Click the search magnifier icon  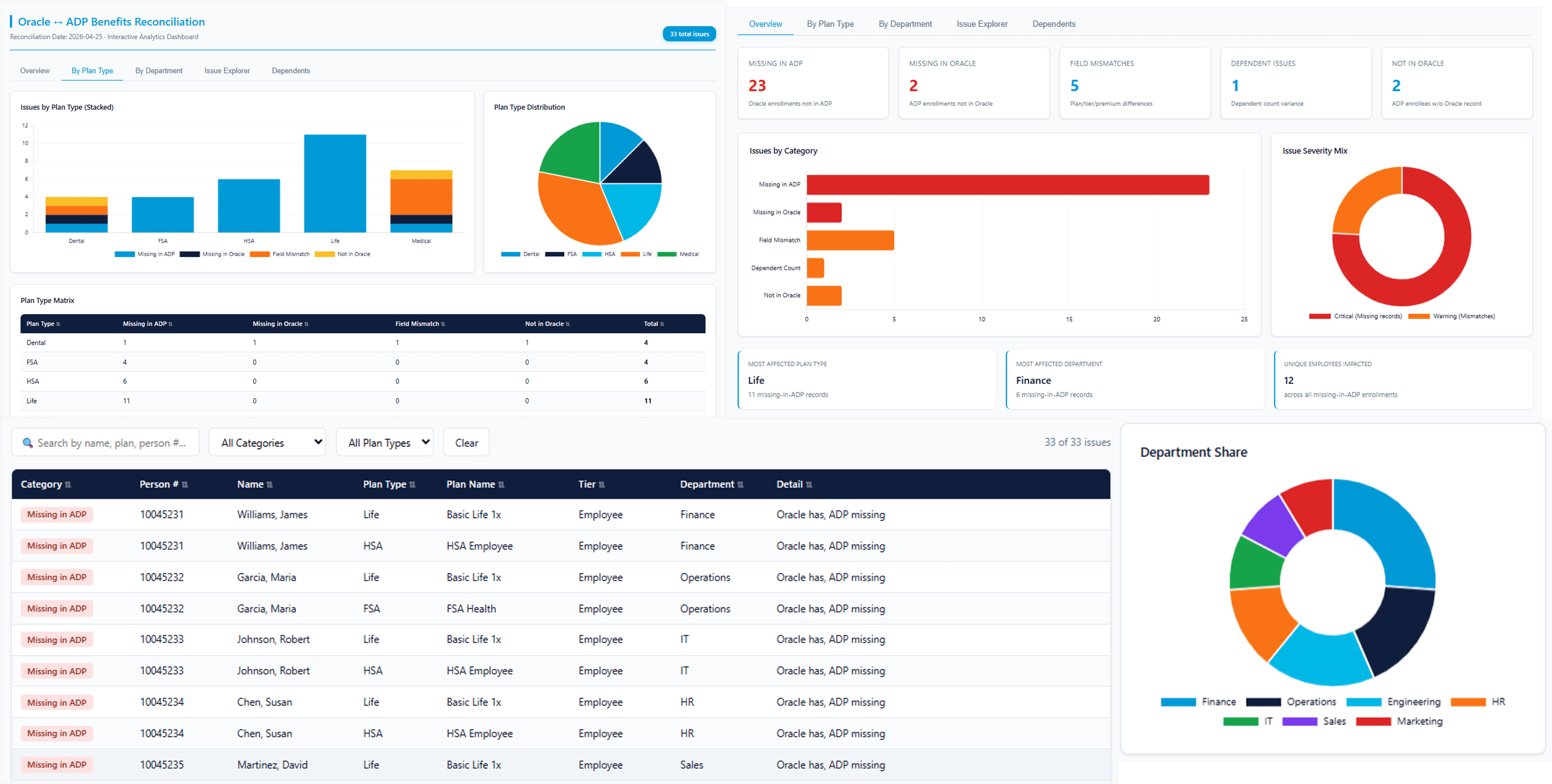tap(28, 443)
